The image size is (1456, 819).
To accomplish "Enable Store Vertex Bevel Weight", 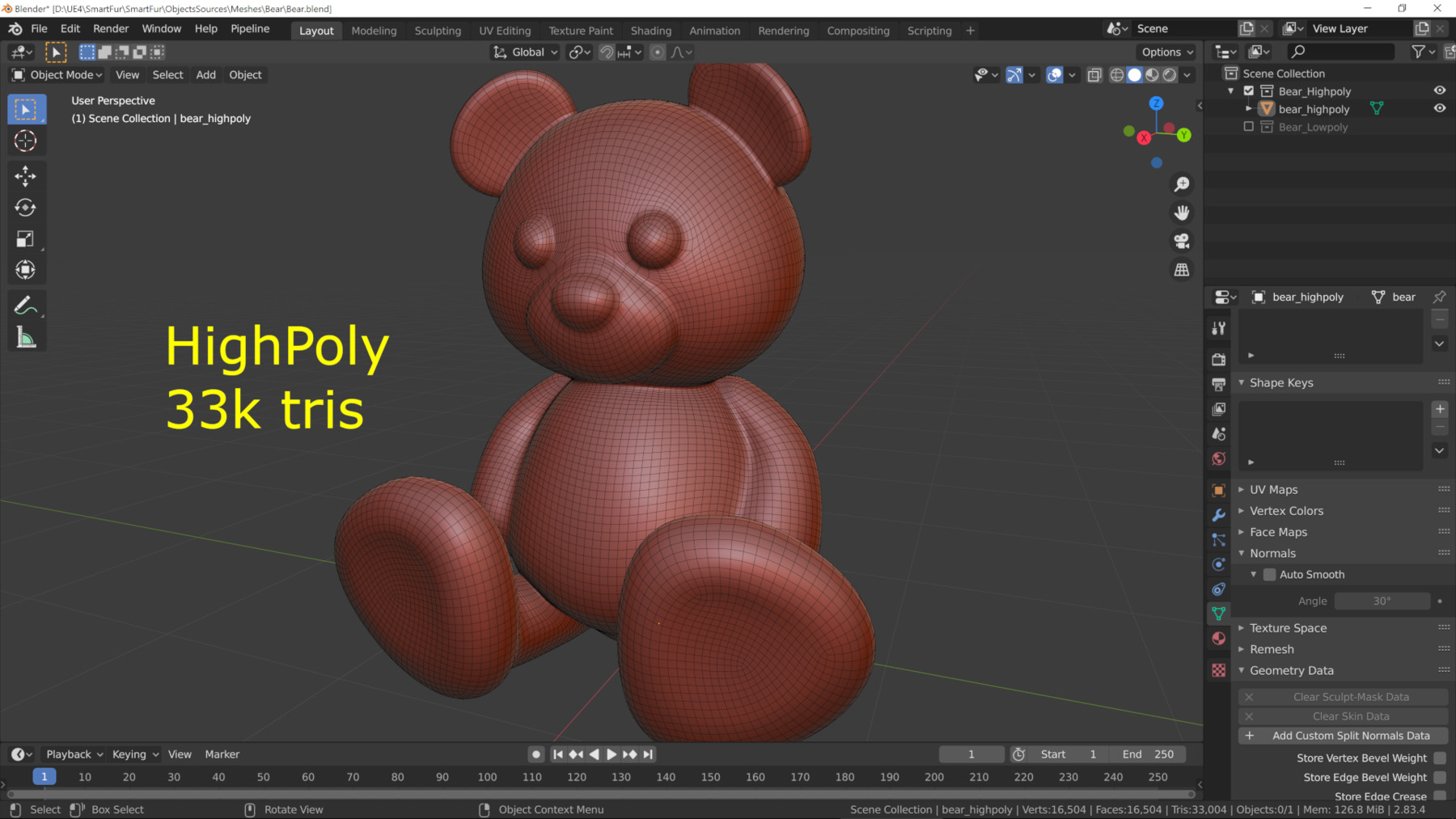I will pyautogui.click(x=1440, y=758).
